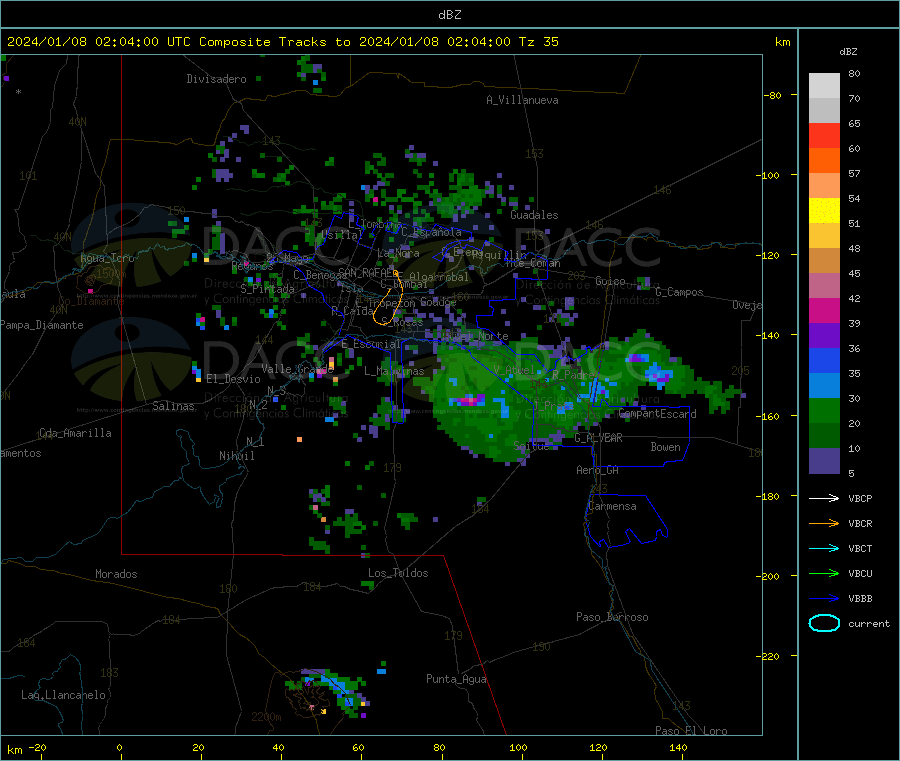Click the Paso_Barroso map label
The image size is (900, 761).
tap(612, 617)
